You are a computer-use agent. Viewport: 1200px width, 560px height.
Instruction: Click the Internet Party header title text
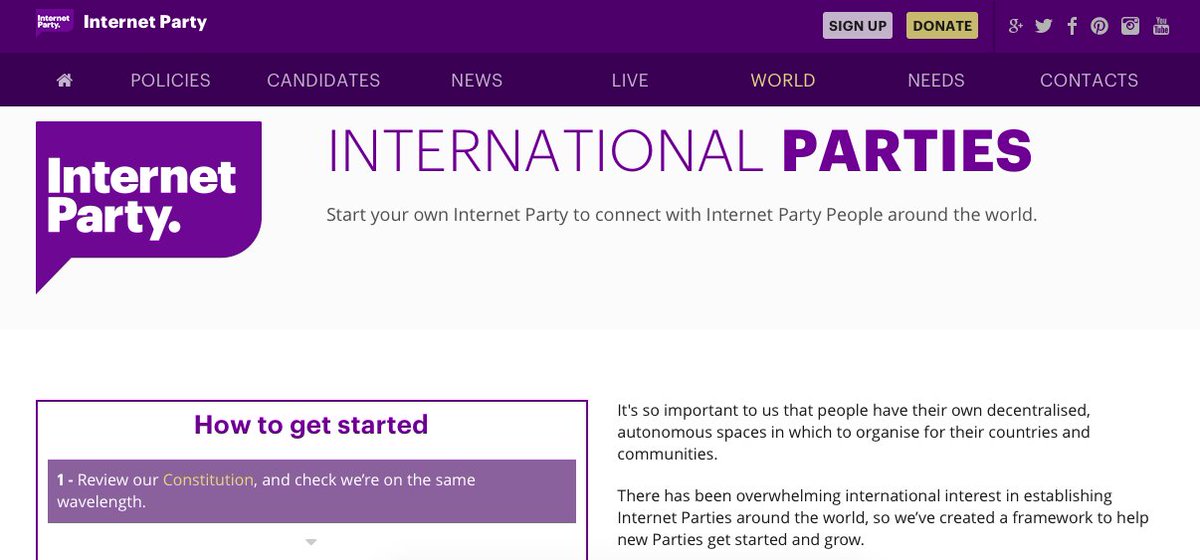tap(145, 22)
